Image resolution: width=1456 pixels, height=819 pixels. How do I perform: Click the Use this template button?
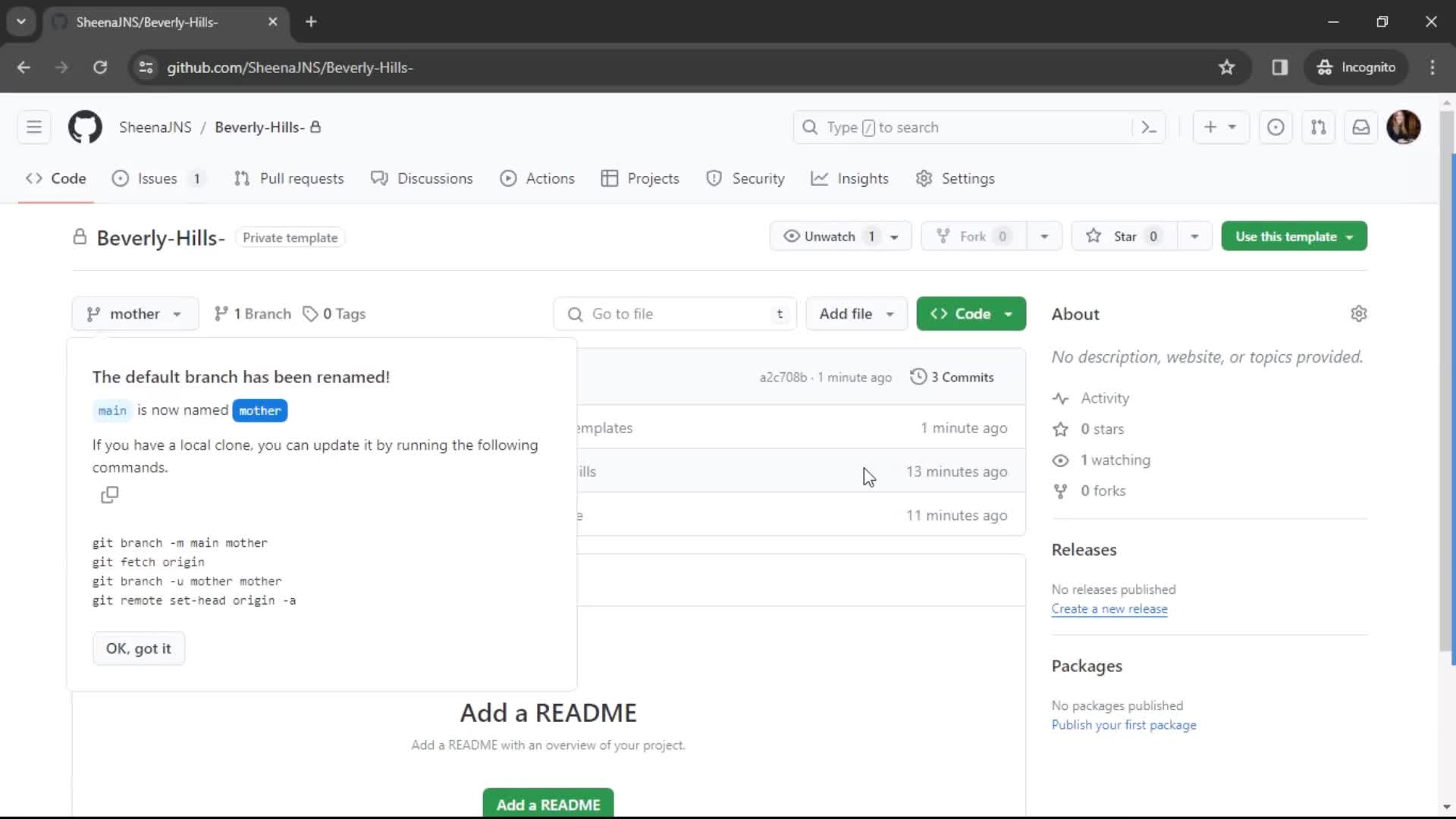[1294, 237]
